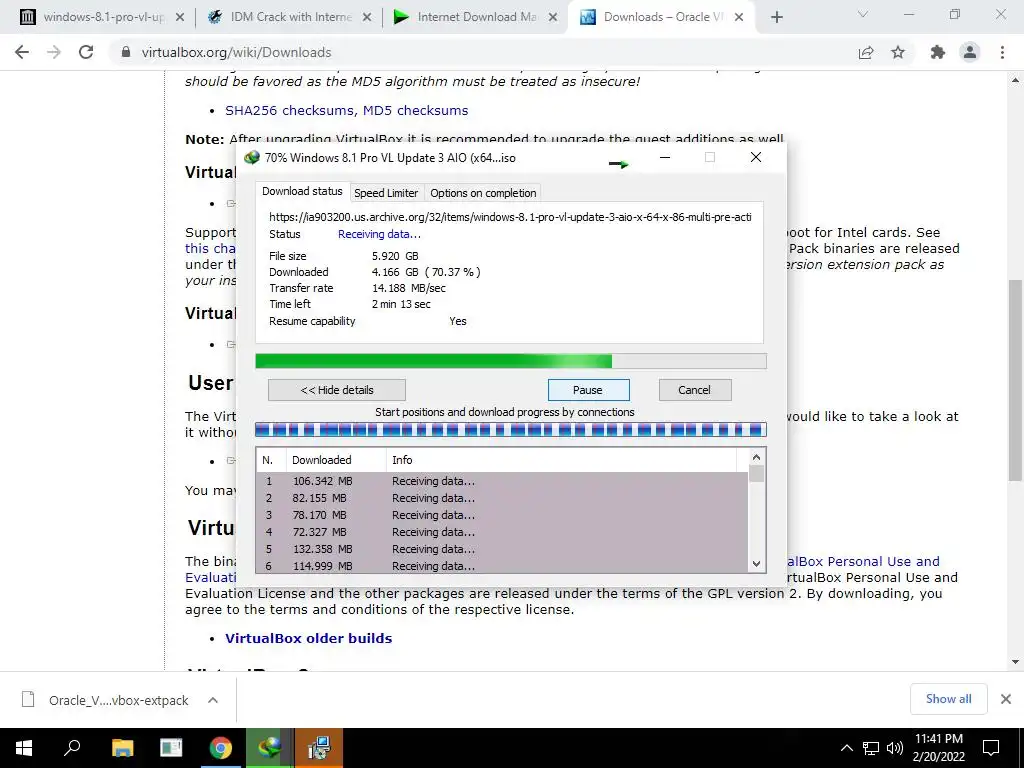Open File Explorer from the taskbar
This screenshot has width=1024, height=768.
[122, 748]
